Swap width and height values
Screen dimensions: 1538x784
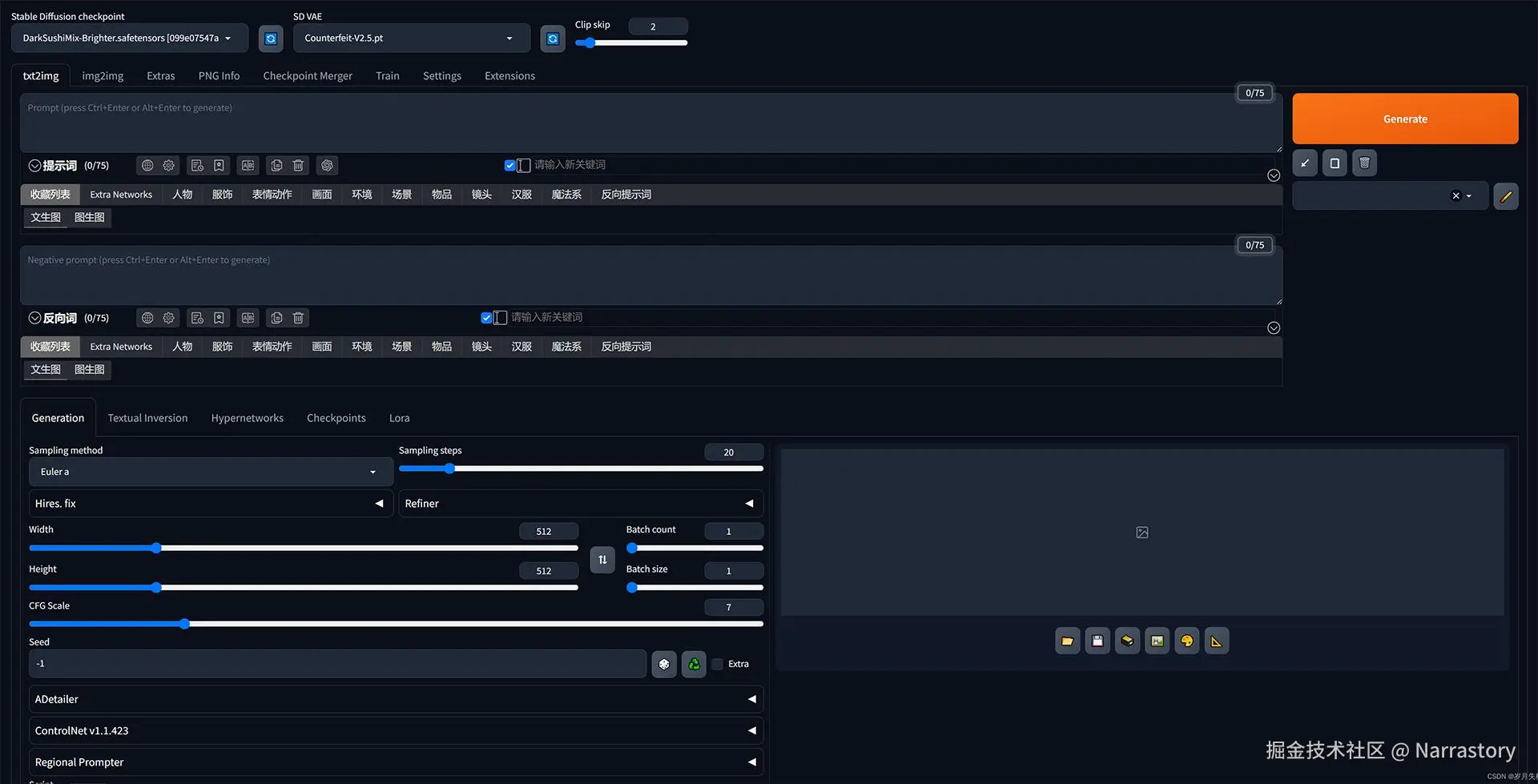tap(602, 560)
